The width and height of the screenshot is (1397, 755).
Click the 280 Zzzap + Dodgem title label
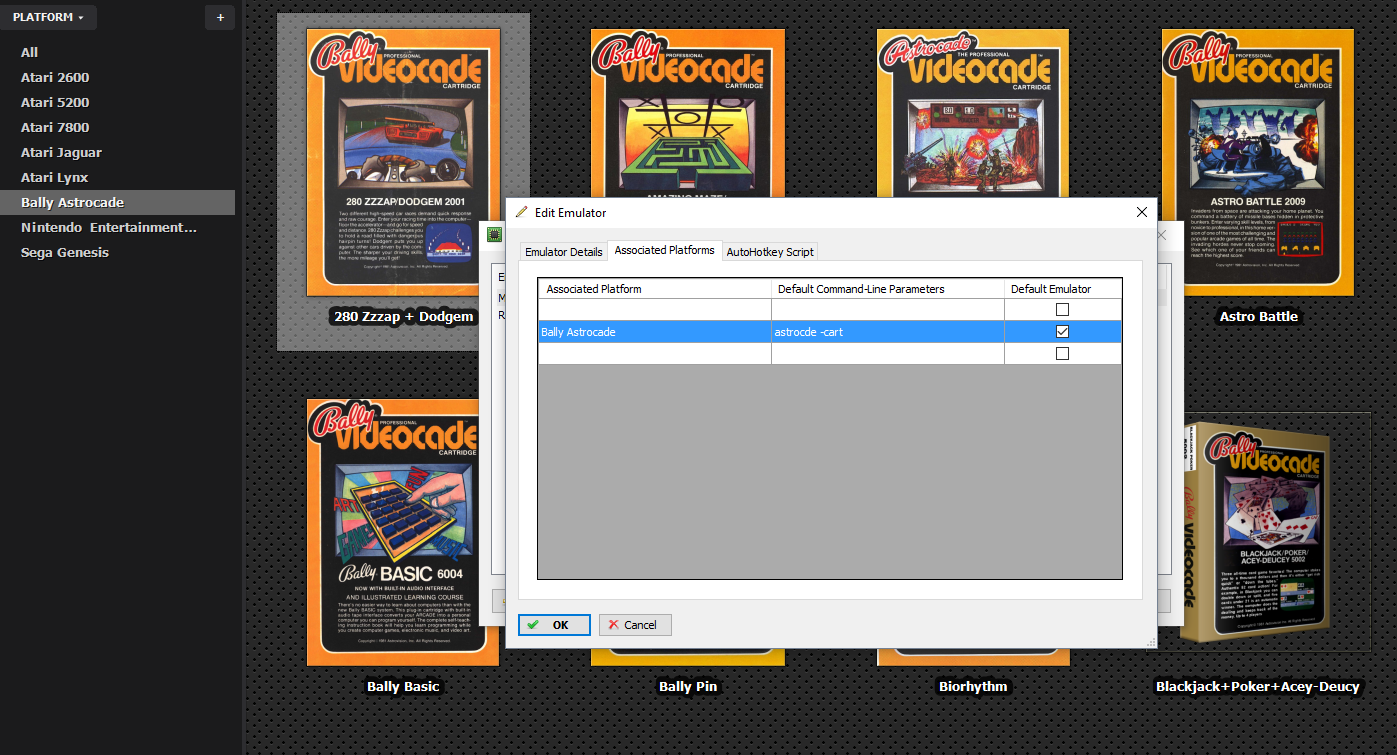tap(403, 316)
